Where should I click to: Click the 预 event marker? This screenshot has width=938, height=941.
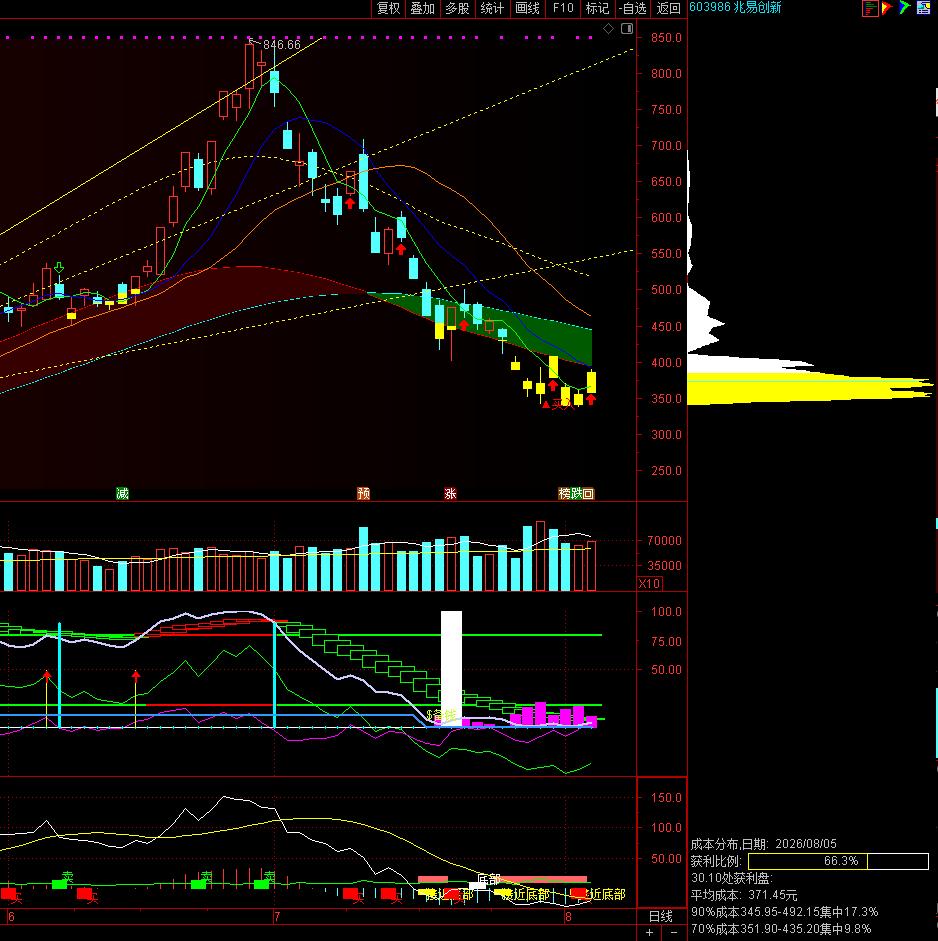364,493
